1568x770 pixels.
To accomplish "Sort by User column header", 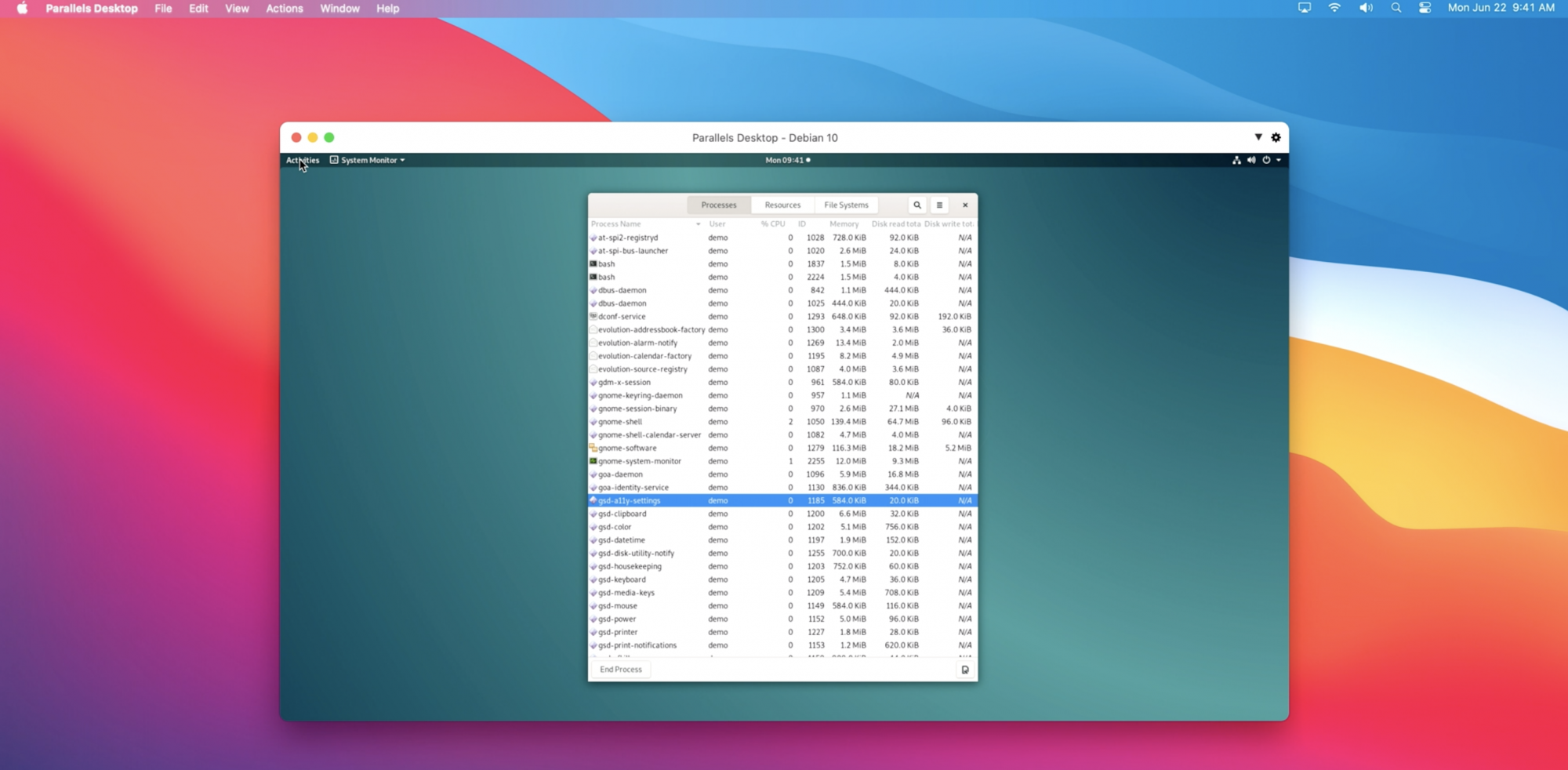I will [x=717, y=223].
